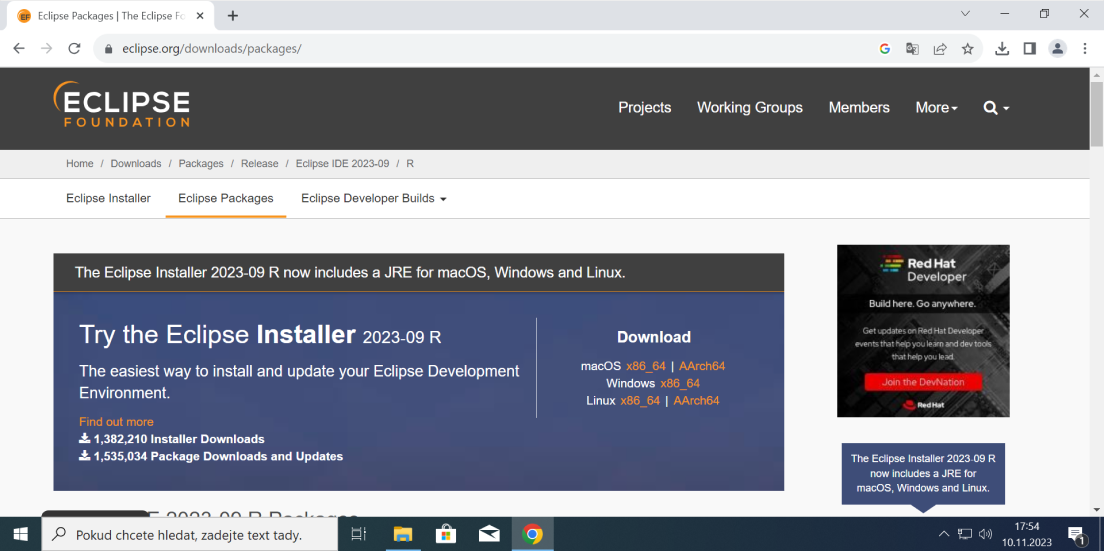Expand the More menu in header
The image size is (1104, 551).
(x=936, y=108)
